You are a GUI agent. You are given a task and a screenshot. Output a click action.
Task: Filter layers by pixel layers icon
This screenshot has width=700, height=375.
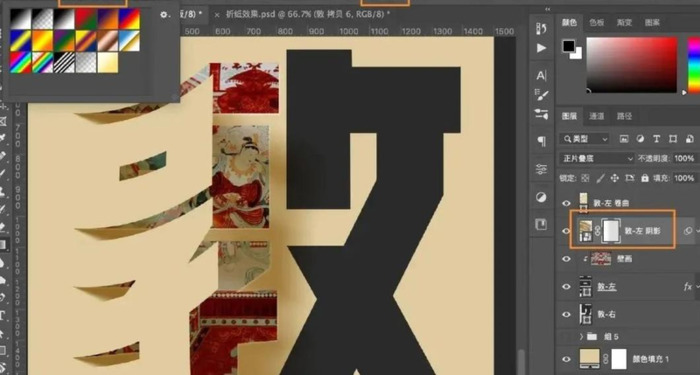click(624, 139)
